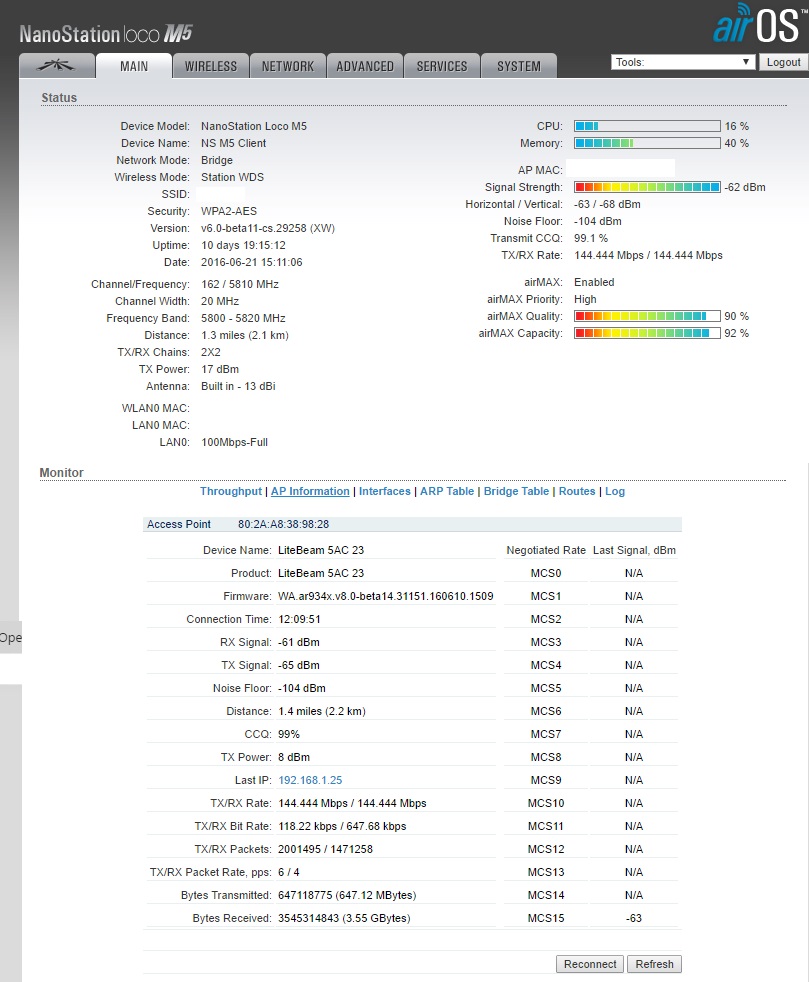This screenshot has height=982, width=809.
Task: Select the 'WPA2-AES' security value
Action: tap(229, 211)
